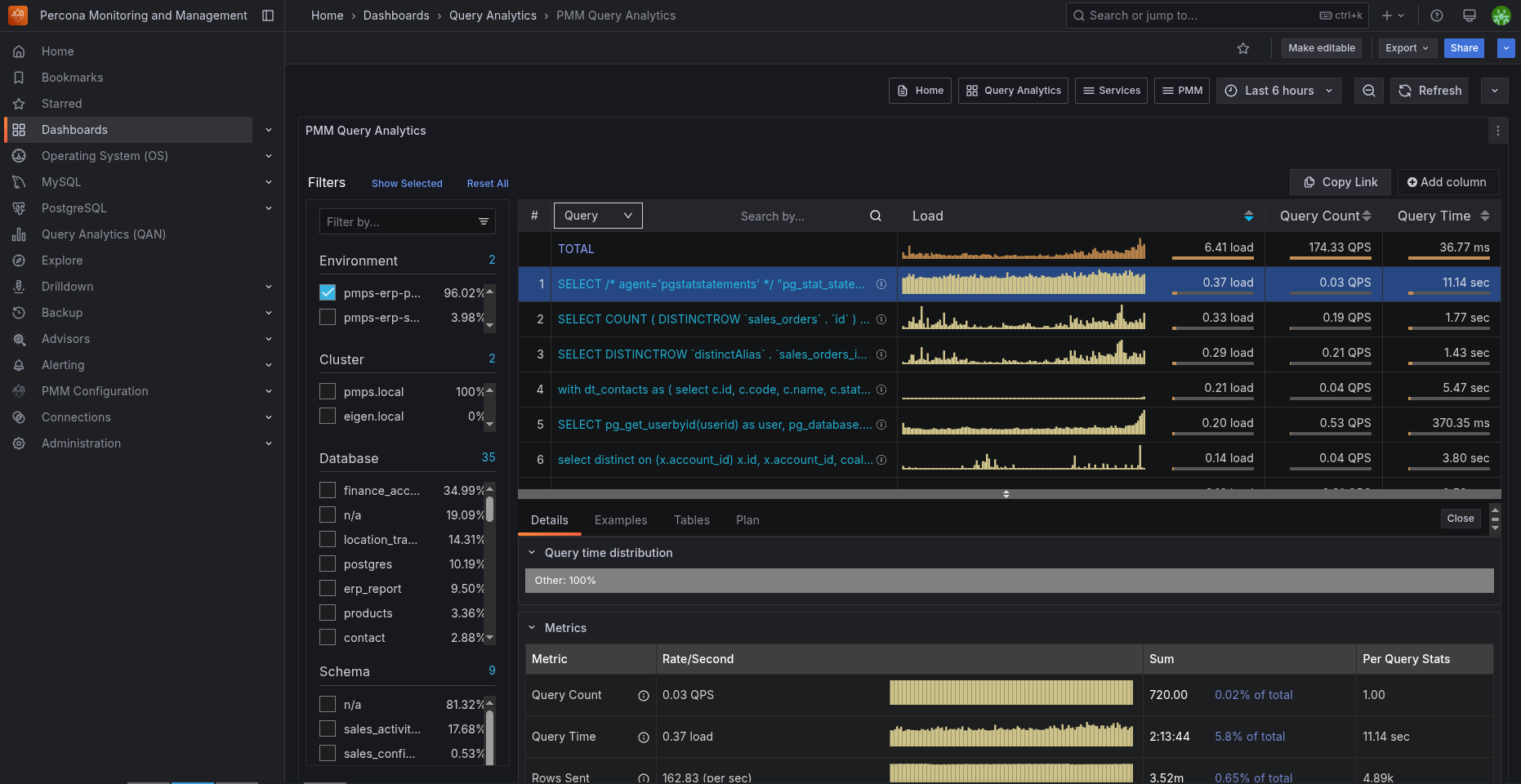Viewport: 1521px width, 784px height.
Task: Check the pmps-erp-s... environment filter
Action: coord(328,317)
